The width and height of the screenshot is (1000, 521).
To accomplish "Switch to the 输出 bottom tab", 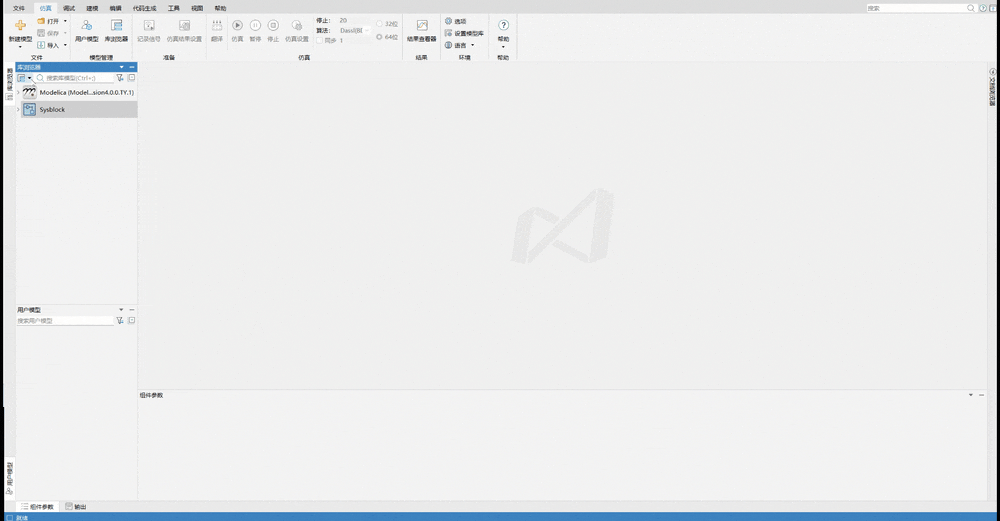I will pyautogui.click(x=75, y=507).
